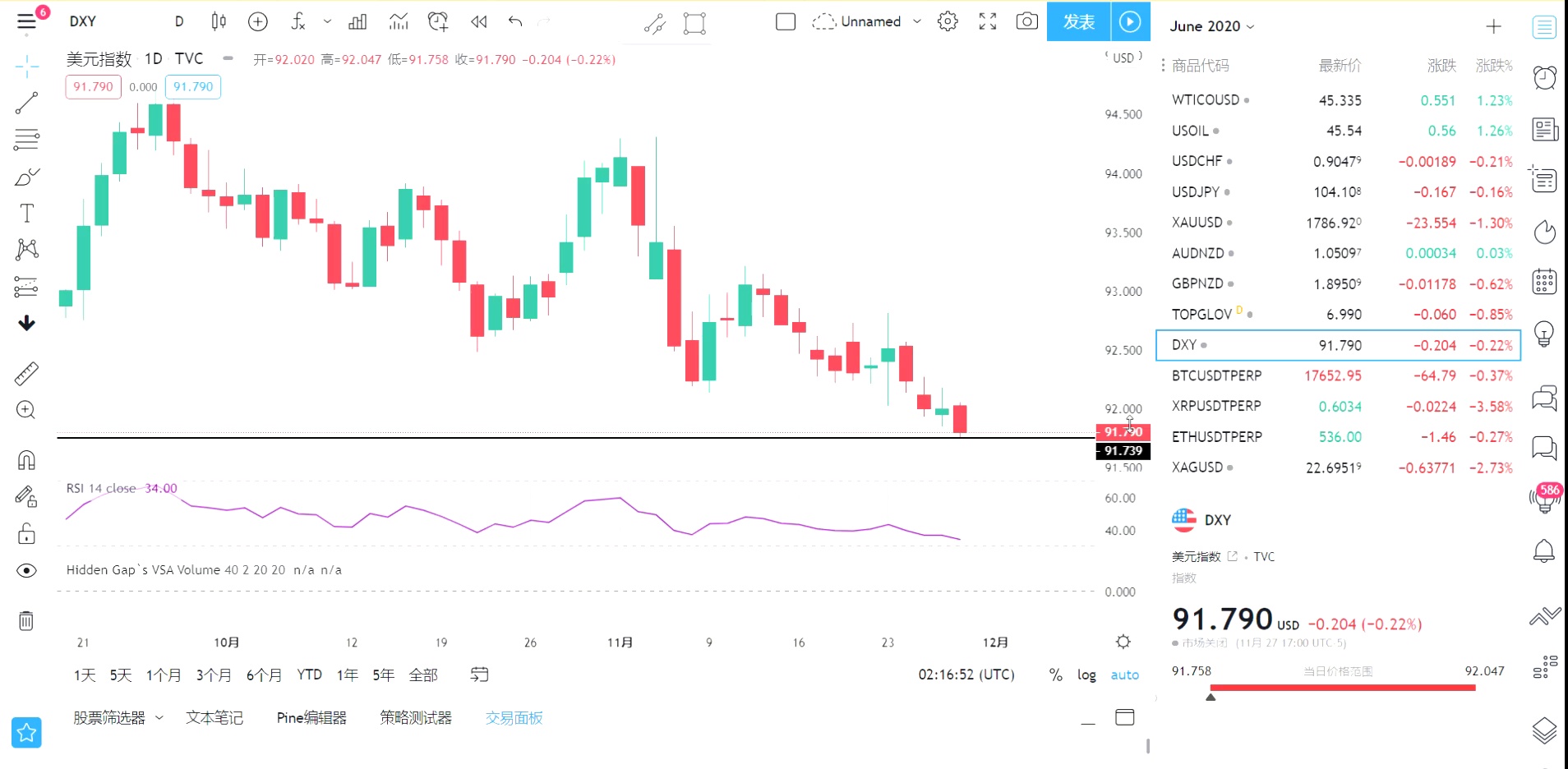This screenshot has width=1568, height=769.
Task: Expand the June 2020 watchlist dropdown
Action: point(1212,26)
